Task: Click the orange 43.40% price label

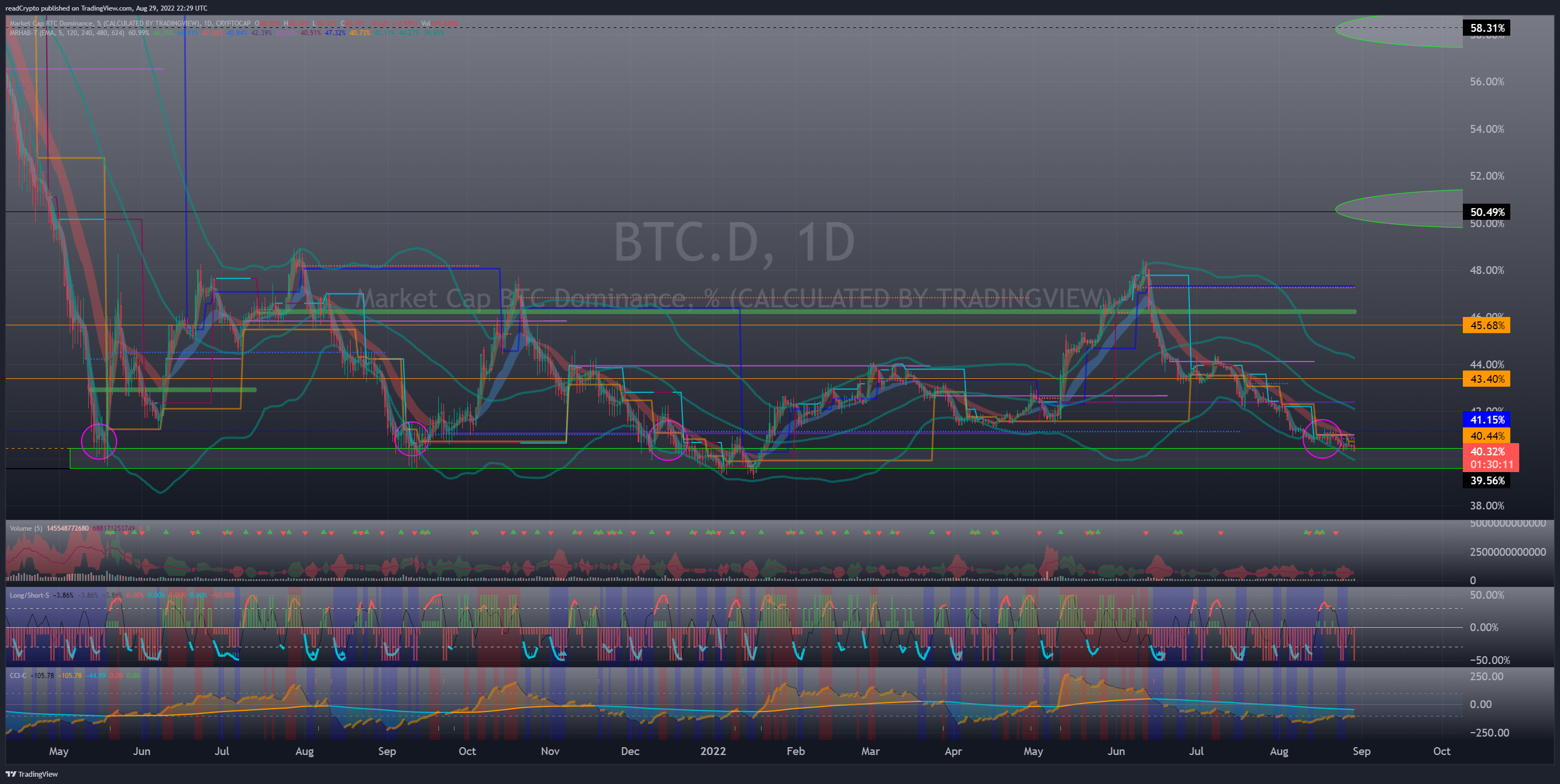Action: [x=1487, y=379]
